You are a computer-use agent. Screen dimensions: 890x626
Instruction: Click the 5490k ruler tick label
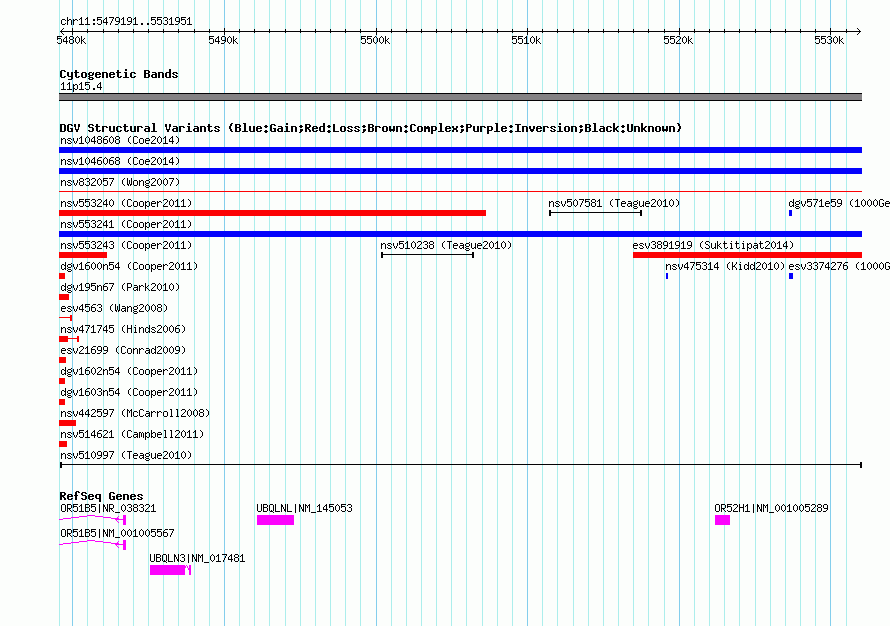point(223,40)
